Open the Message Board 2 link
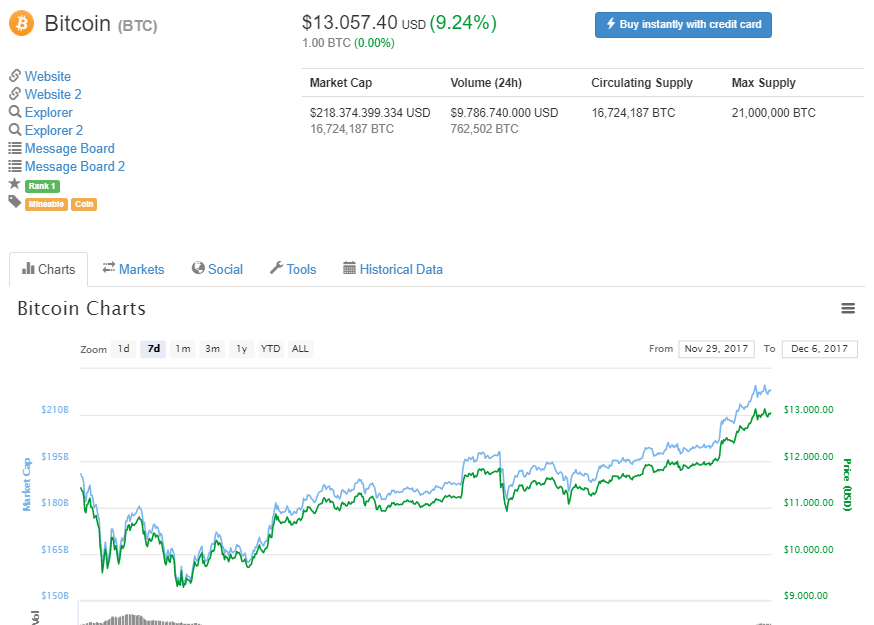 click(x=75, y=166)
